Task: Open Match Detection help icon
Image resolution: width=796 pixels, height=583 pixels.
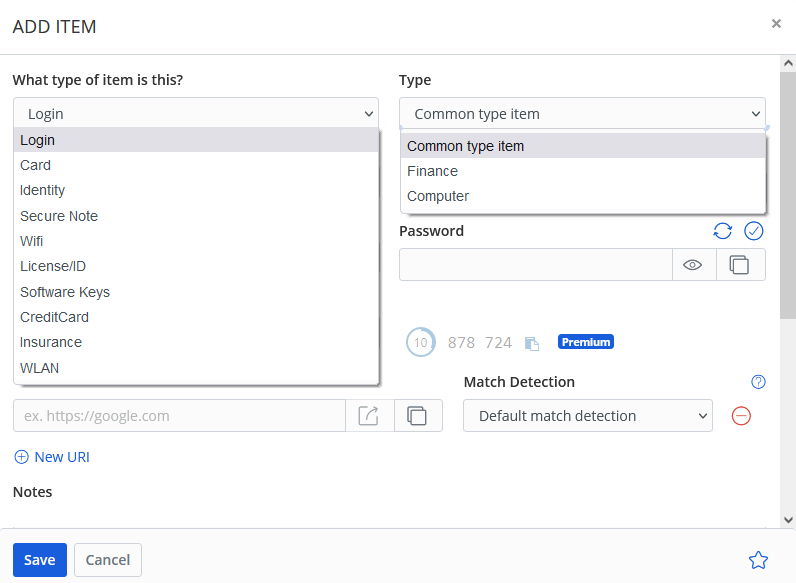Action: pyautogui.click(x=758, y=382)
